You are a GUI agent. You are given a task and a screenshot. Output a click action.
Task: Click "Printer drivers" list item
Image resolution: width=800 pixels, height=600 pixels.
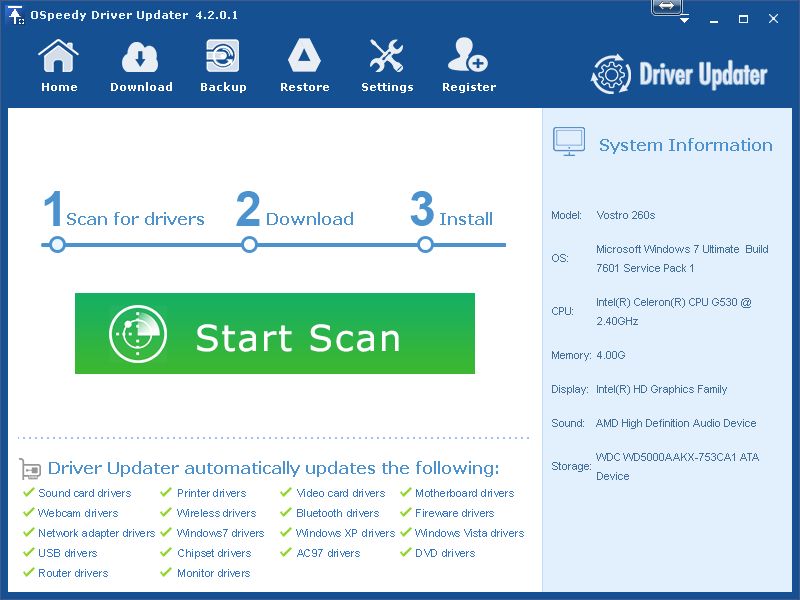tap(211, 493)
